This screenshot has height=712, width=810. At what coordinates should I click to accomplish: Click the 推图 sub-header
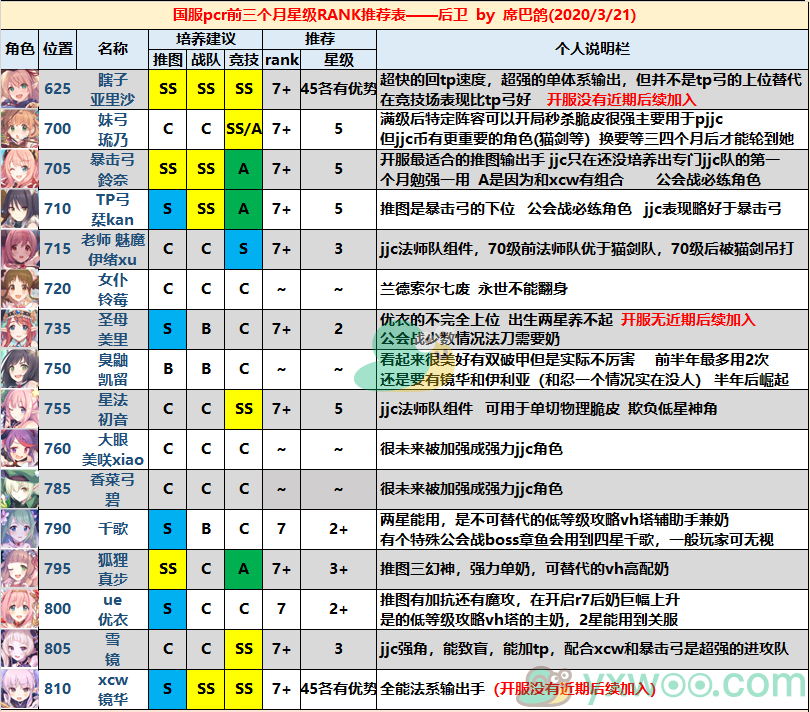(x=167, y=59)
